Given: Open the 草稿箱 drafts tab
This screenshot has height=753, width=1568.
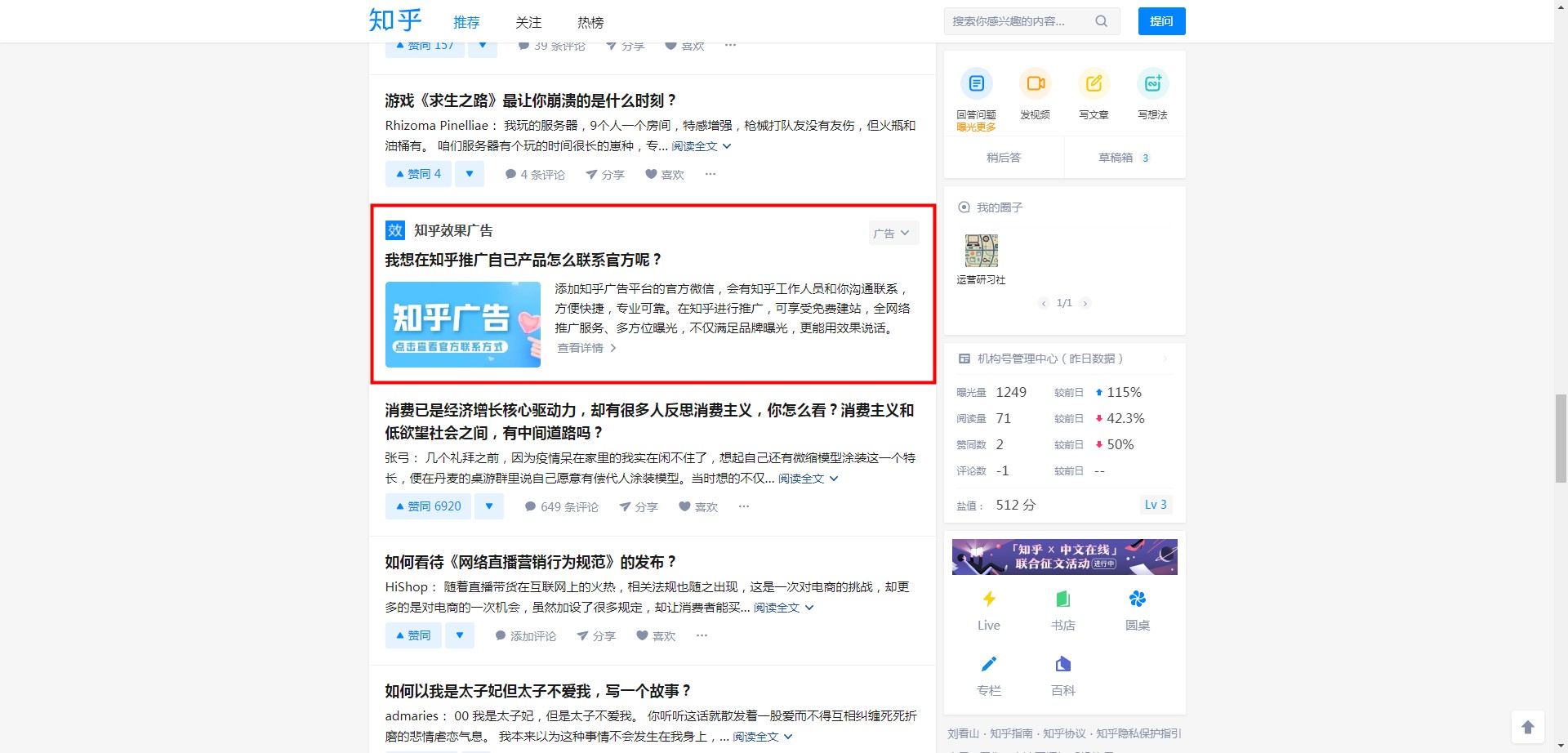Looking at the screenshot, I should click(x=1125, y=158).
